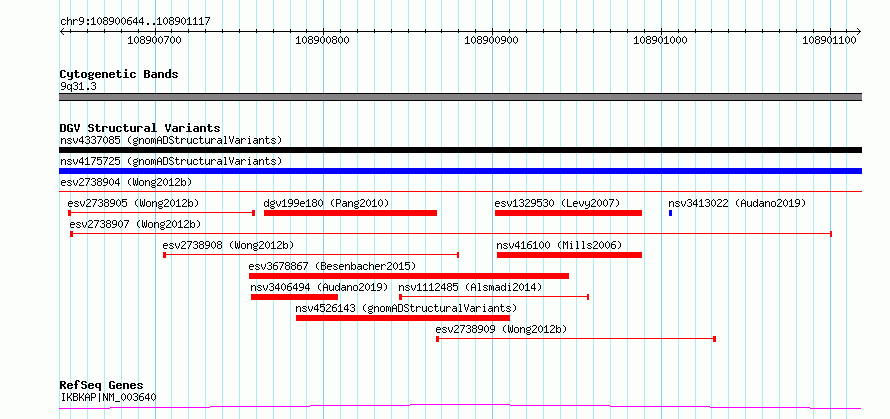Viewport: 890px width, 419px height.
Task: Select the red nsv3406494 variant bar
Action: 295,297
